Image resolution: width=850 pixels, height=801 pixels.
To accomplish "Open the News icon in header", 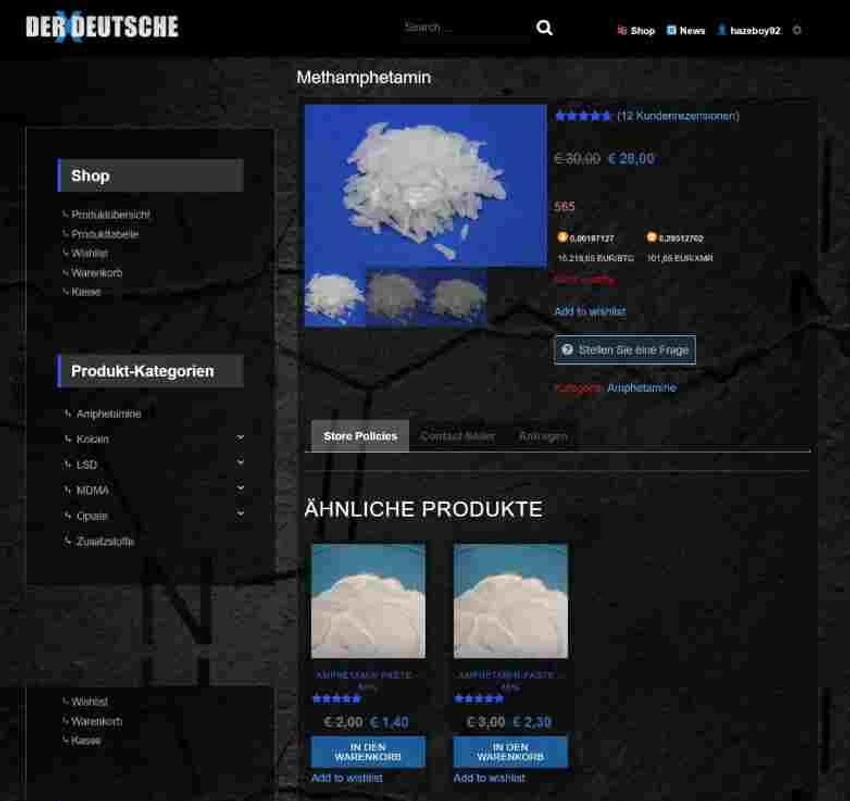I will coord(671,30).
